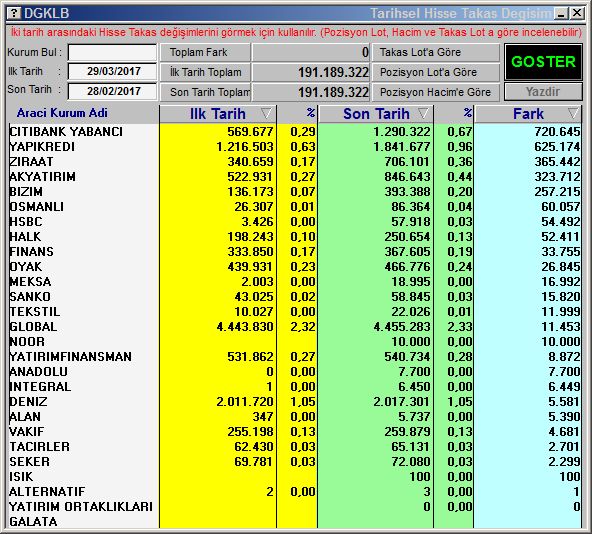Select the OYAK row
592x534 pixels.
(x=294, y=267)
